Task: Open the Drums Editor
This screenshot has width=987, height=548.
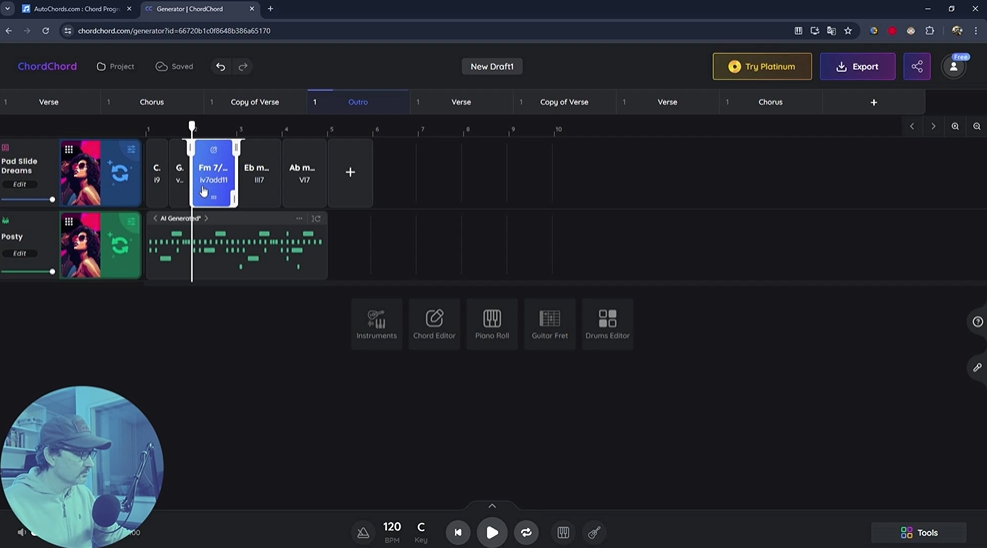Action: (607, 323)
